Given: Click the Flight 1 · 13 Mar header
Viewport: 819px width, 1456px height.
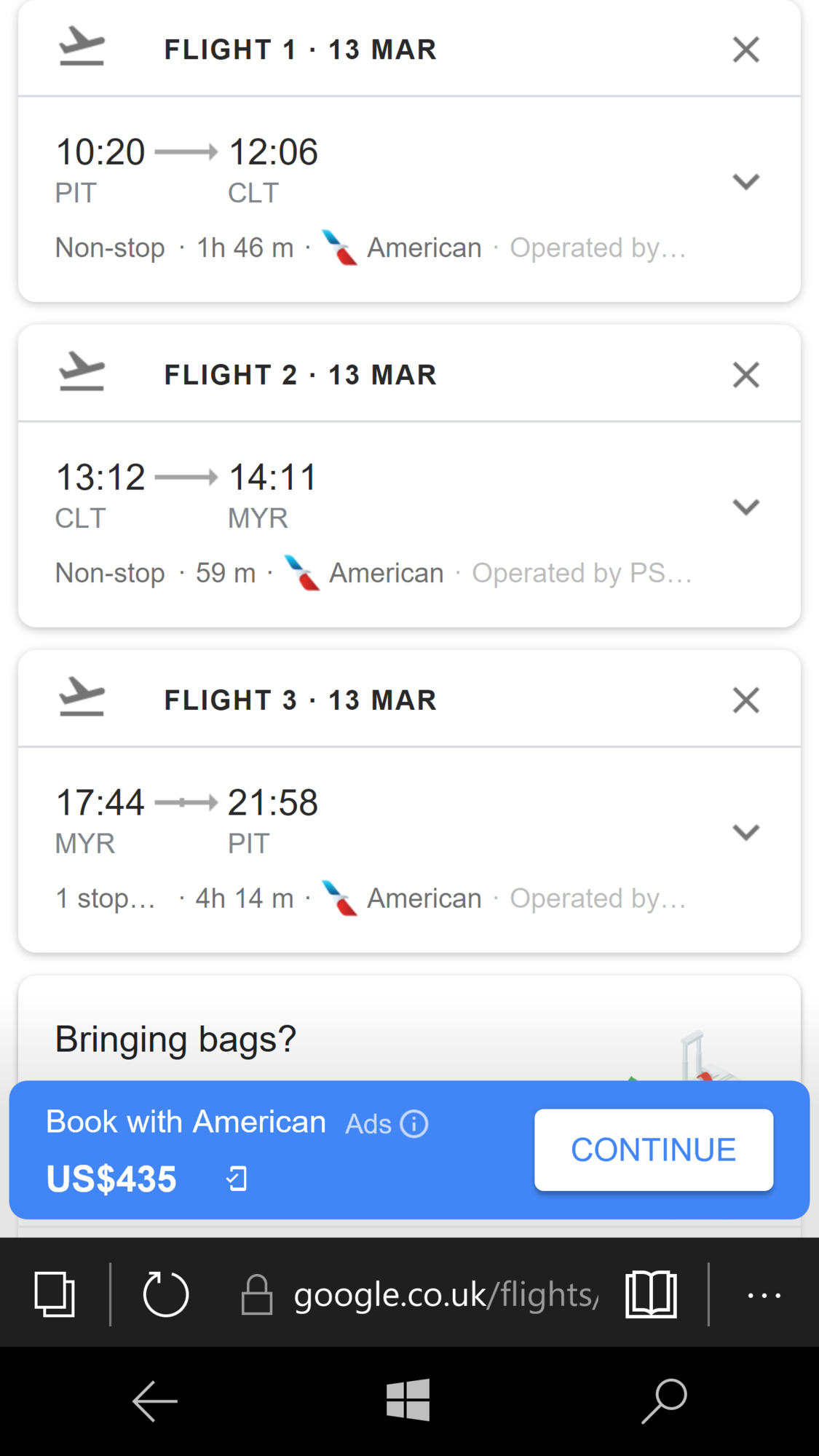Looking at the screenshot, I should [x=300, y=50].
